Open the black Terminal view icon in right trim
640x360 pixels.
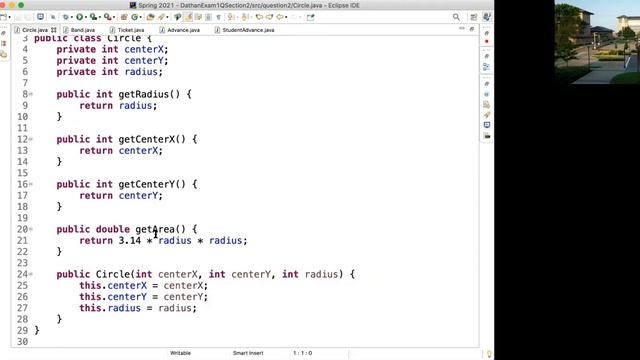point(487,136)
